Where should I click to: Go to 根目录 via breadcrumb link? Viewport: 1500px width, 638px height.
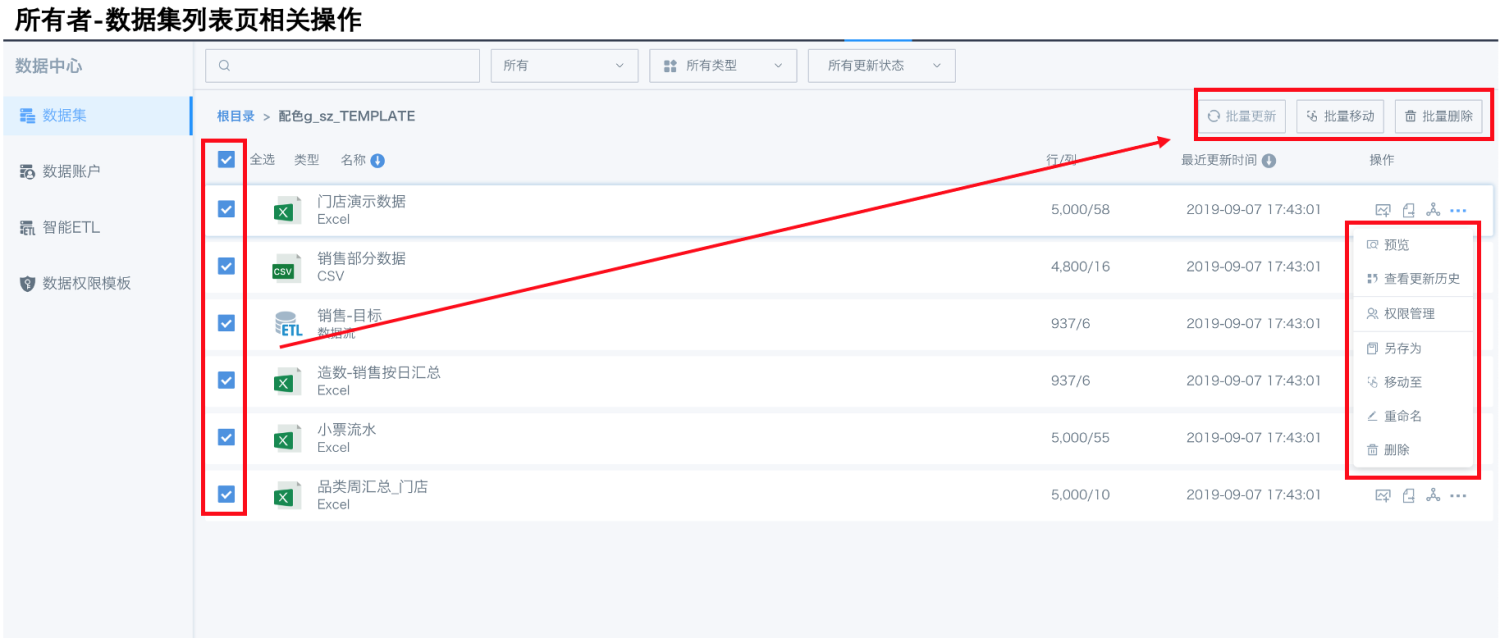236,116
